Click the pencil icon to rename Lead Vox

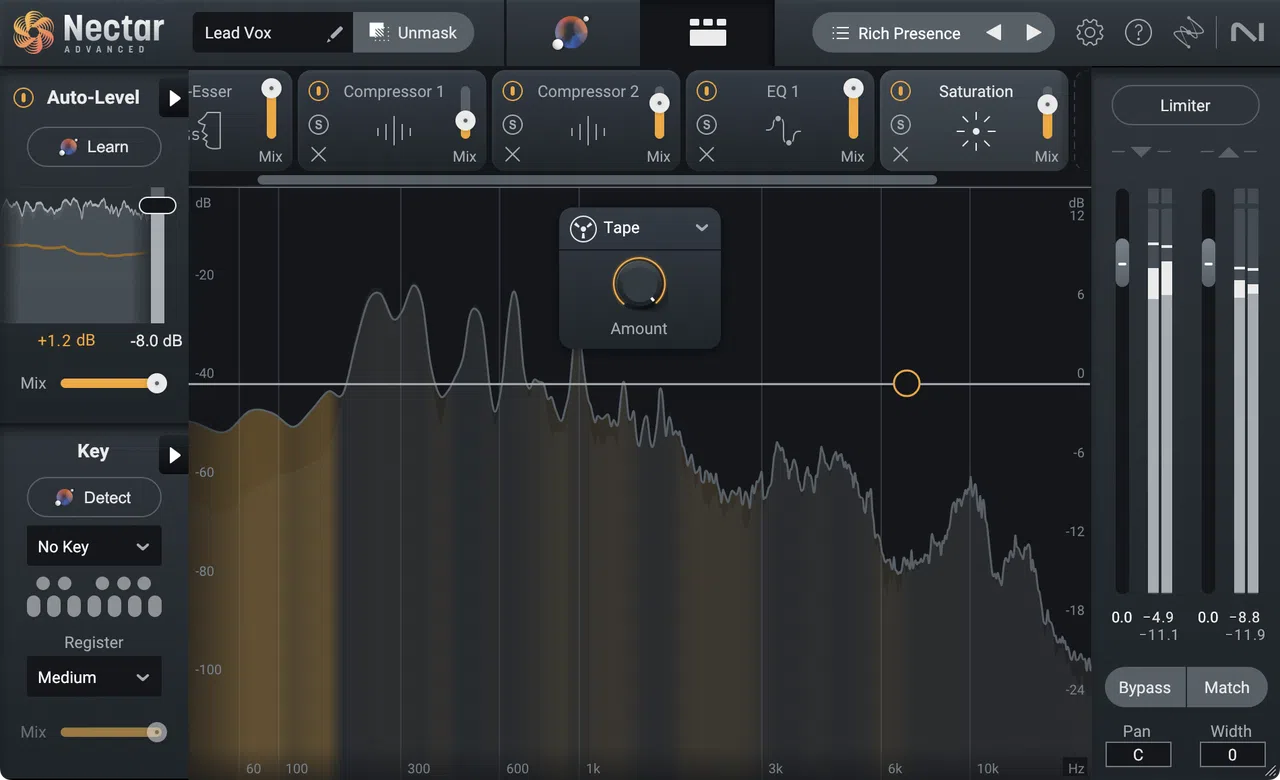(x=334, y=32)
